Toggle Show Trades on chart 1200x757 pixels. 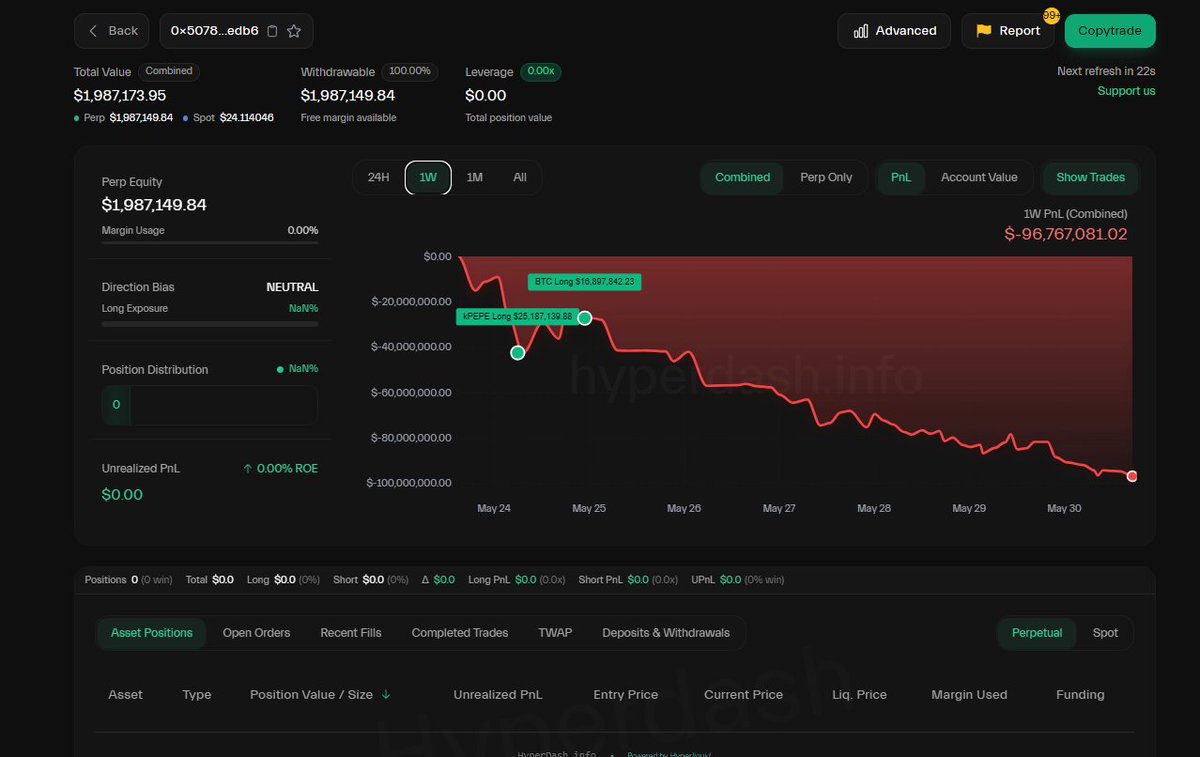pos(1090,177)
